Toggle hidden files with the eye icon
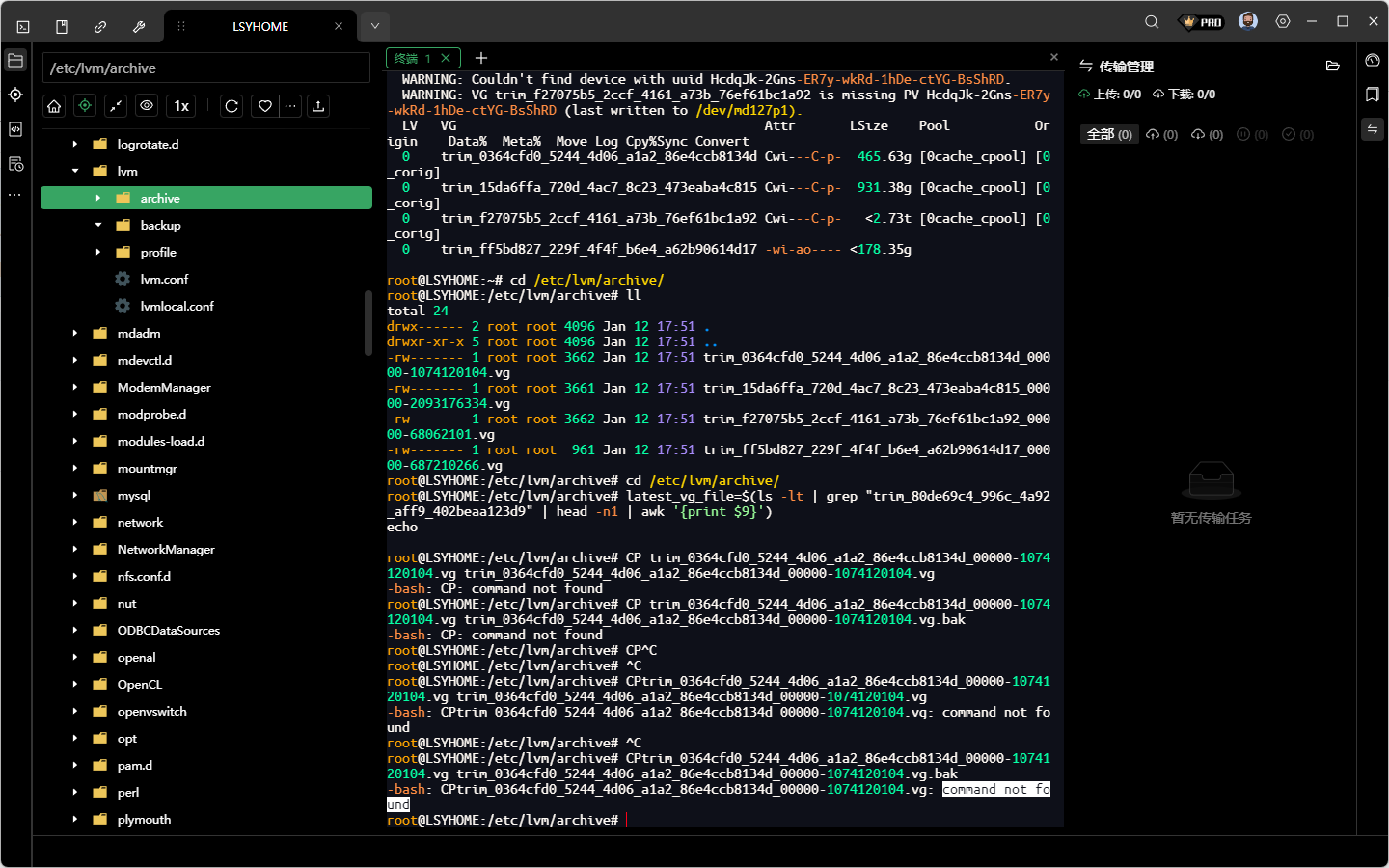 click(x=147, y=106)
